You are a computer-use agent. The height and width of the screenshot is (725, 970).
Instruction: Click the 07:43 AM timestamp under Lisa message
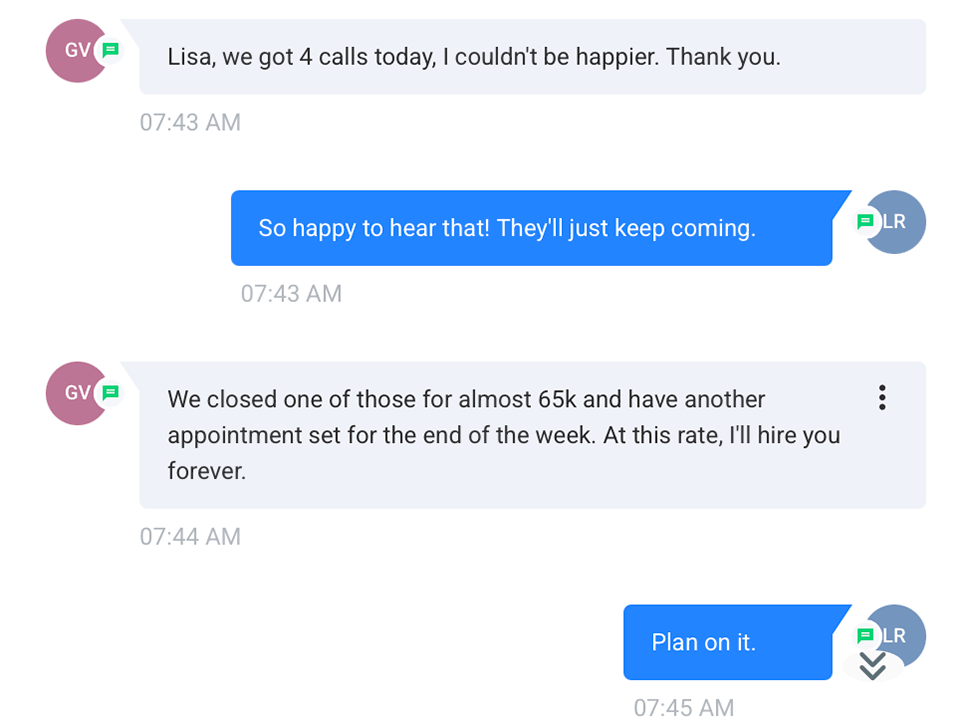190,123
